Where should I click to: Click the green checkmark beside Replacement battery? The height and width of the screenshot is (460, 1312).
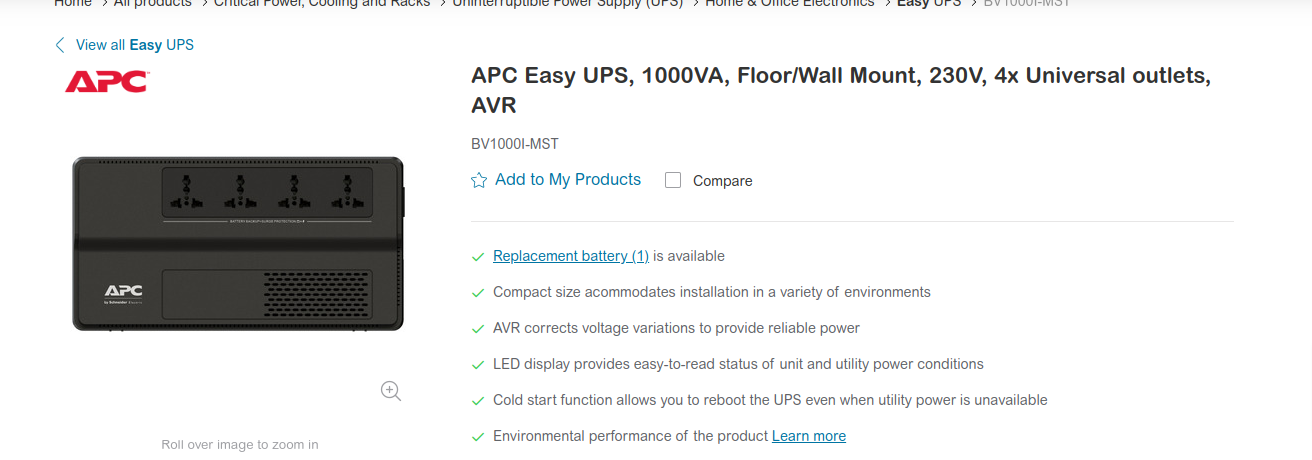click(x=478, y=257)
